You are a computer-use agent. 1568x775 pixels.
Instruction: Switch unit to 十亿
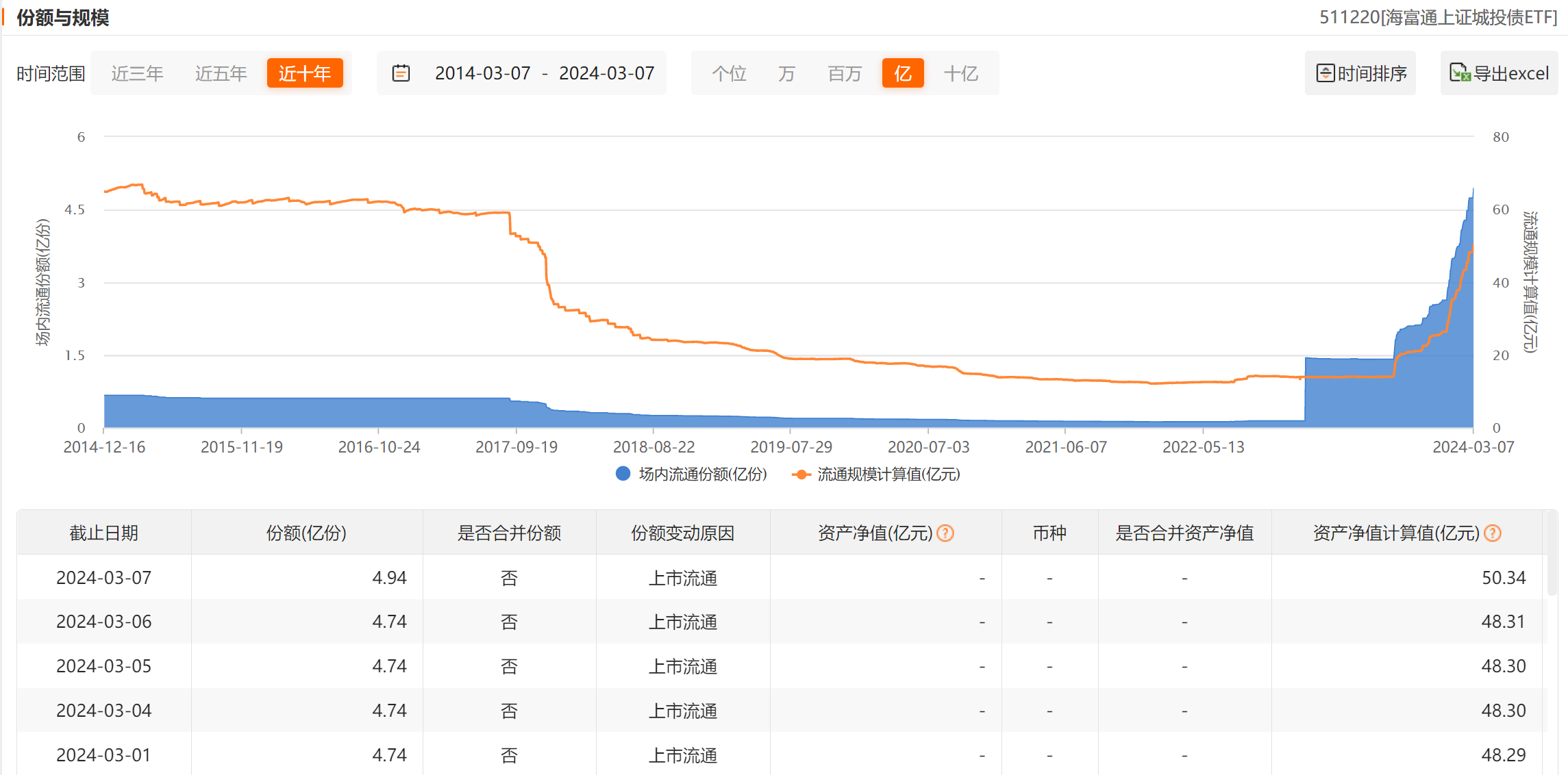[960, 73]
